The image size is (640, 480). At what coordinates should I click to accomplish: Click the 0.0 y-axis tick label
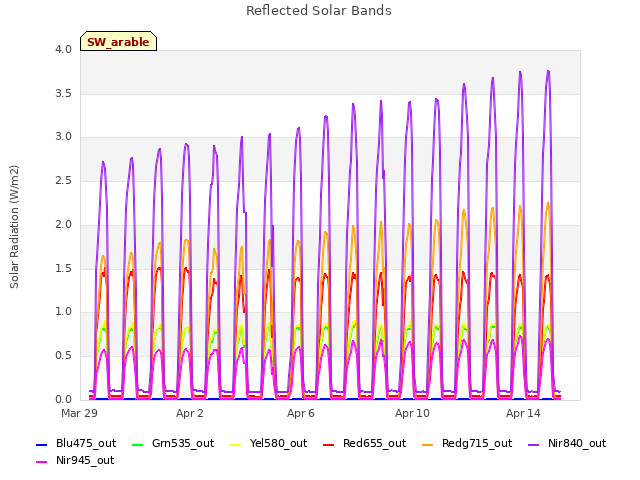pos(63,399)
